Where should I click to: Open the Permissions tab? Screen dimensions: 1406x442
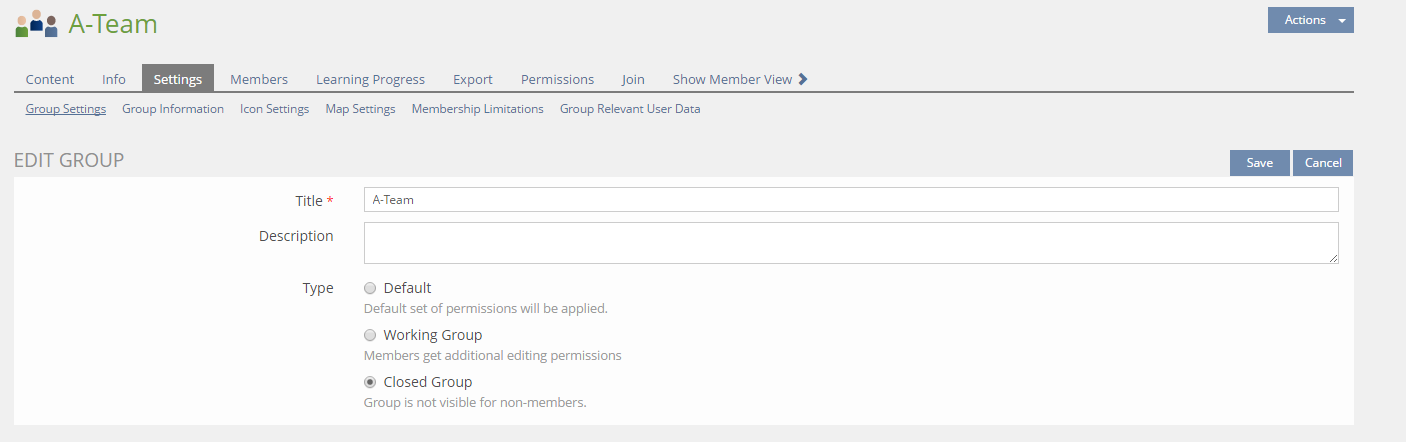557,79
